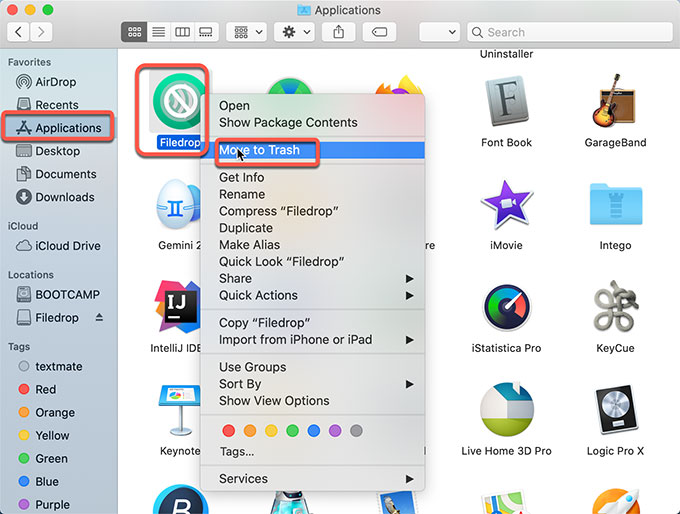Open the gear Action menu
Screen dimensions: 680x514
click(x=295, y=32)
